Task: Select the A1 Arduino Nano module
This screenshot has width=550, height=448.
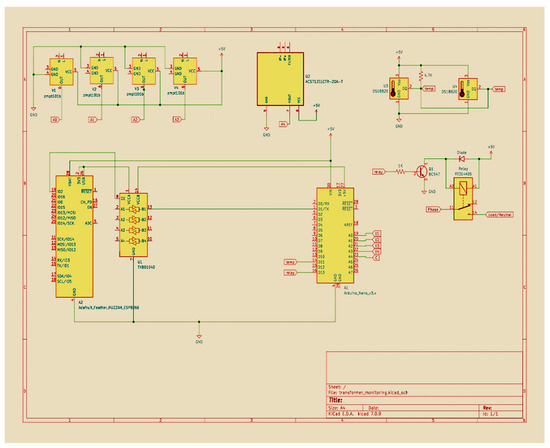Action: click(335, 235)
